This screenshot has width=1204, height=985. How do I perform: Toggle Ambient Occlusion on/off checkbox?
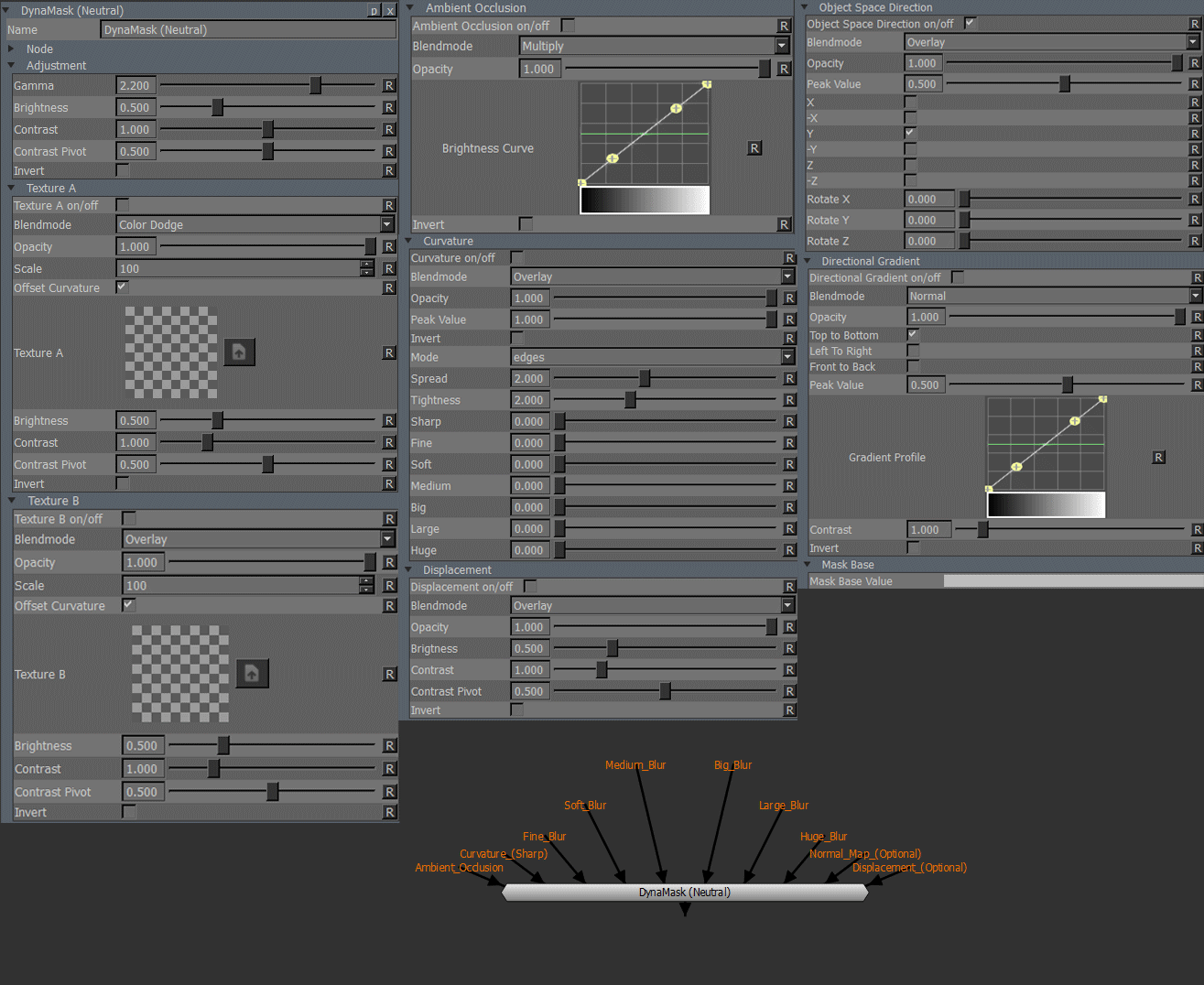pos(568,26)
